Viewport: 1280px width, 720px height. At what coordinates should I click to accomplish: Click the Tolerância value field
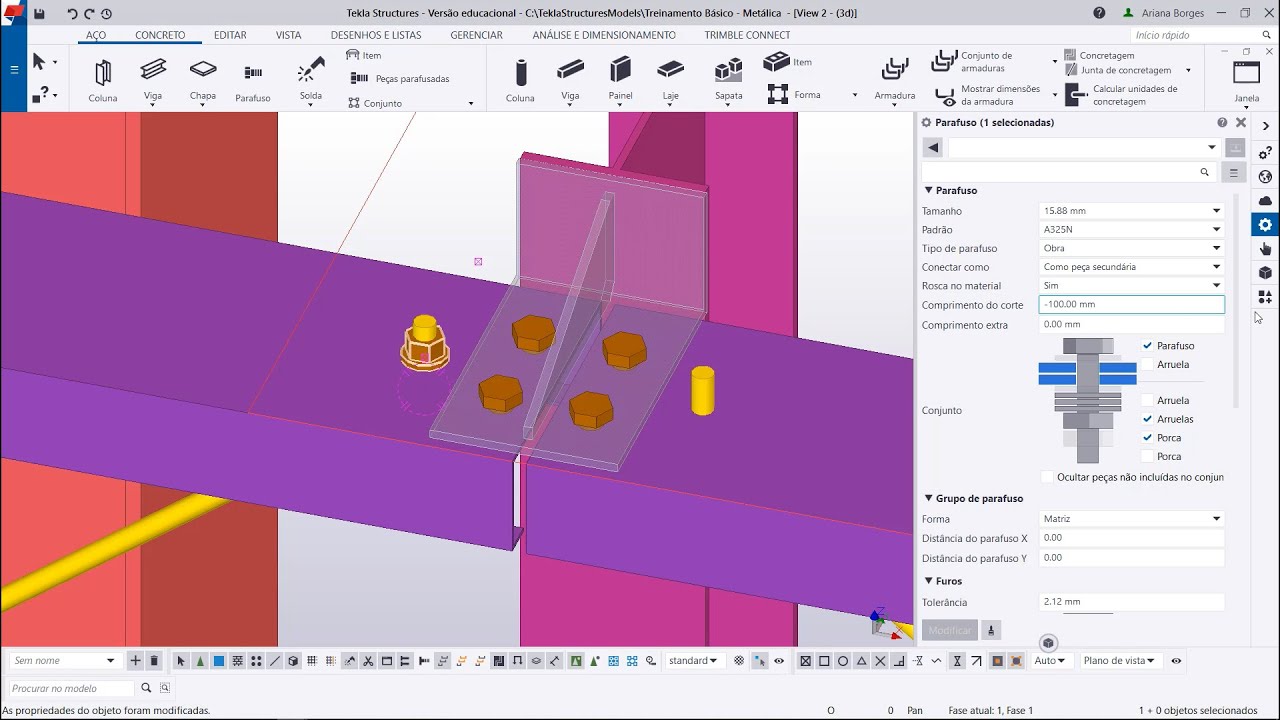(1131, 602)
